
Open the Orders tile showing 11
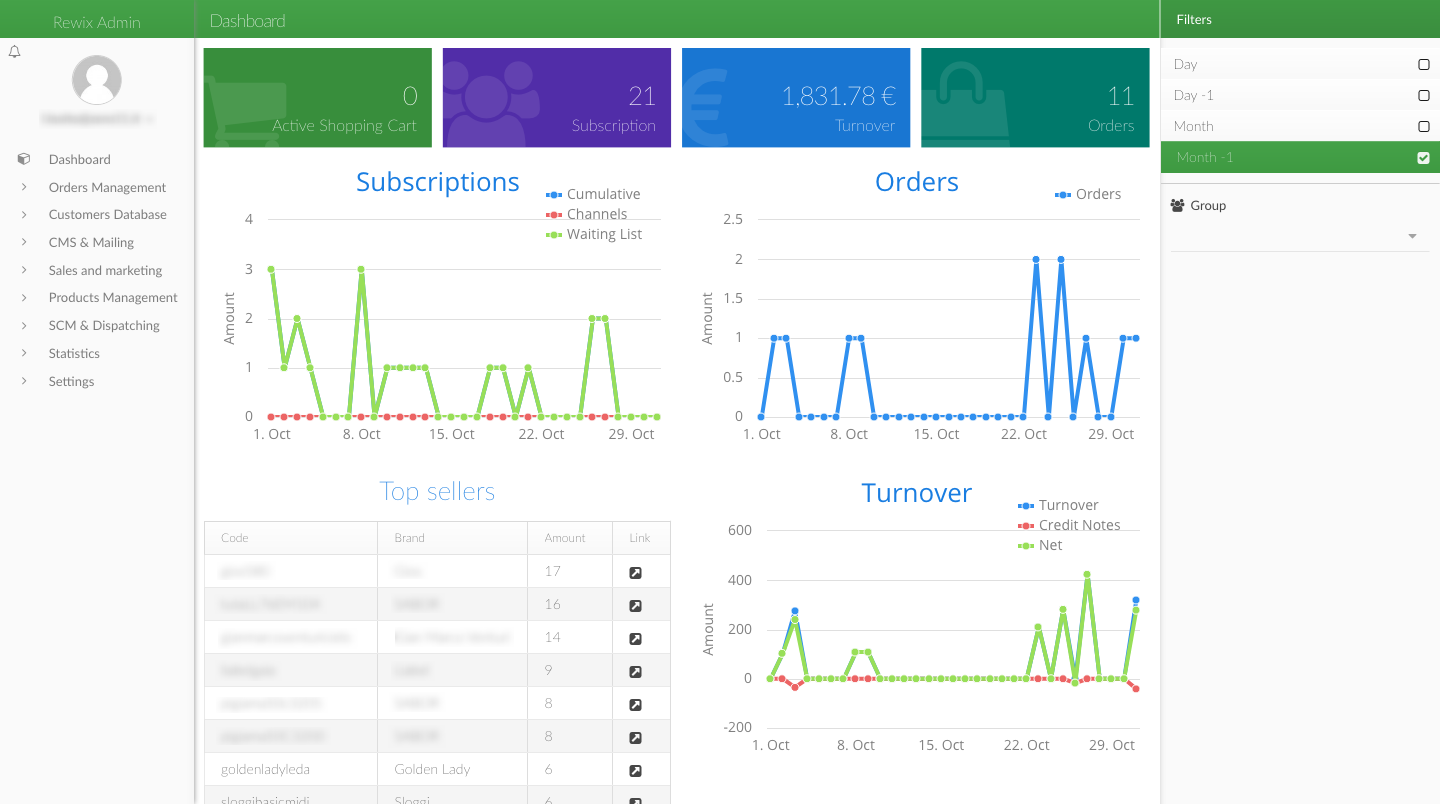tap(1035, 97)
